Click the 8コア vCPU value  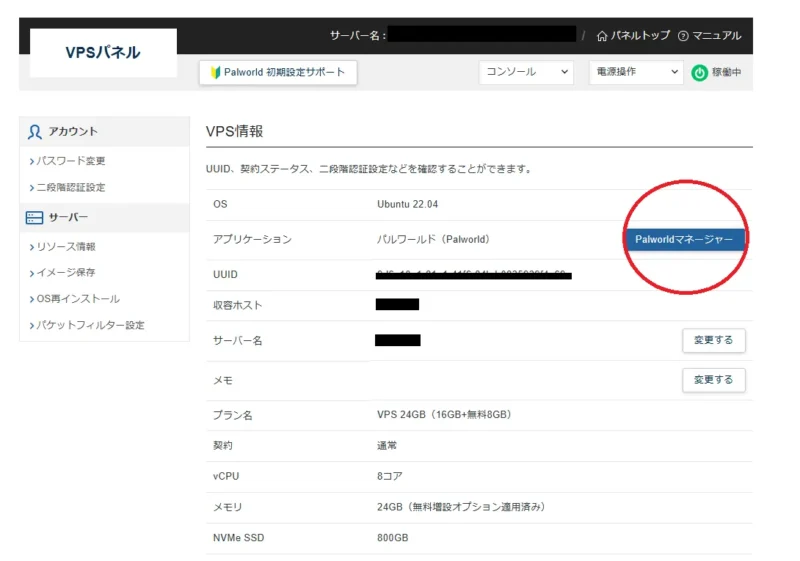tap(390, 476)
